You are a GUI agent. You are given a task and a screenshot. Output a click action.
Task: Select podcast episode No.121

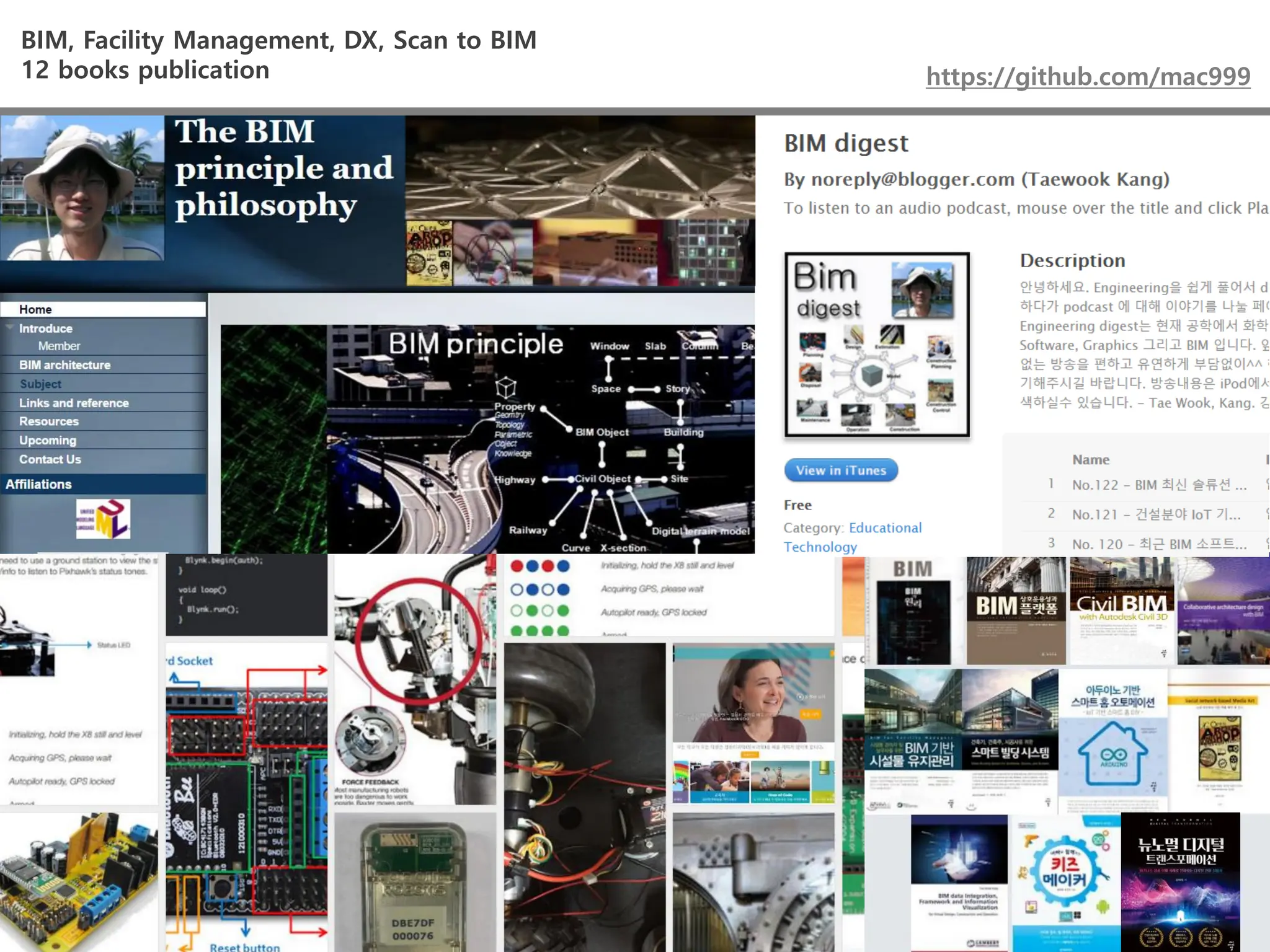pyautogui.click(x=1156, y=514)
